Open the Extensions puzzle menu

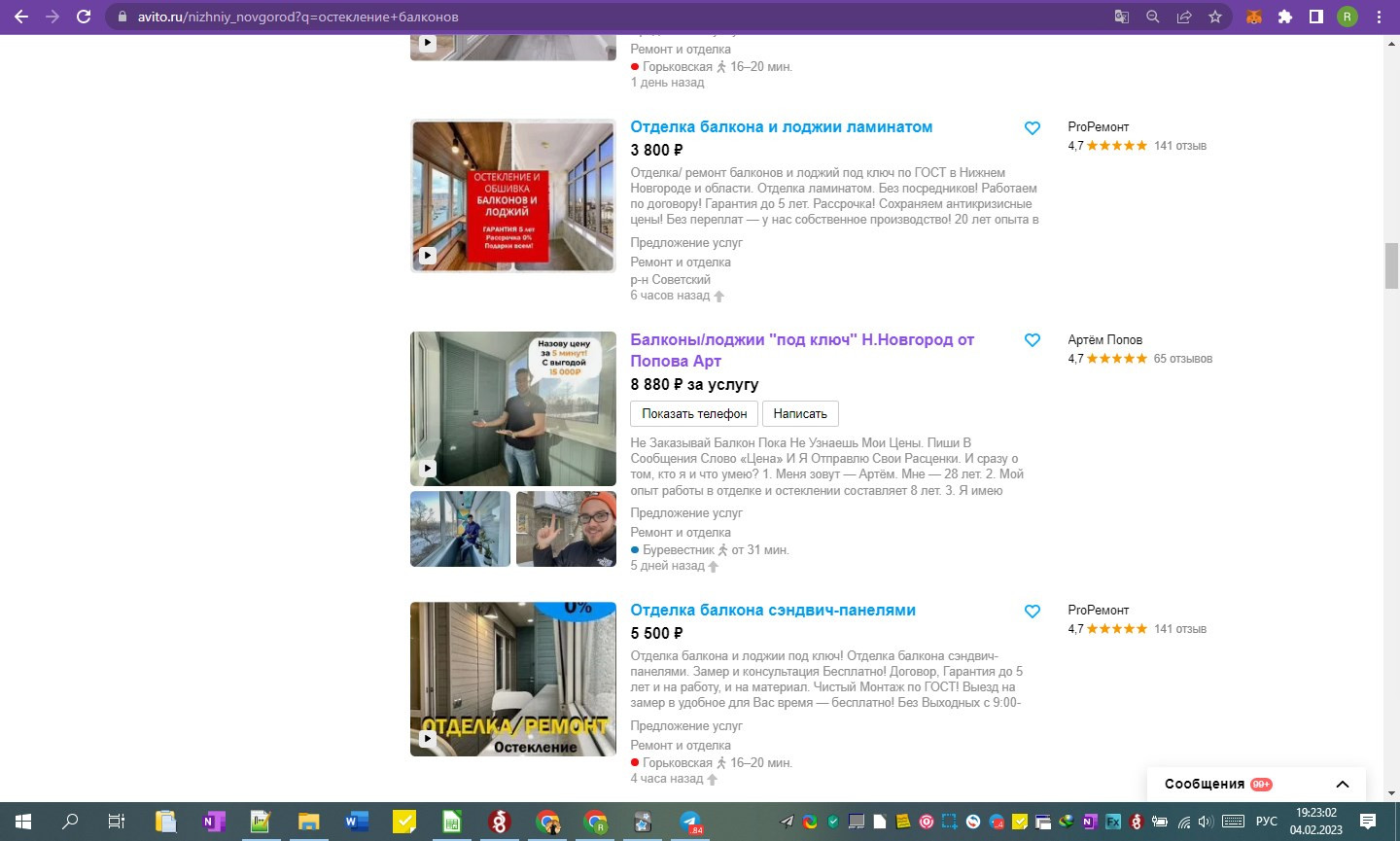point(1285,17)
